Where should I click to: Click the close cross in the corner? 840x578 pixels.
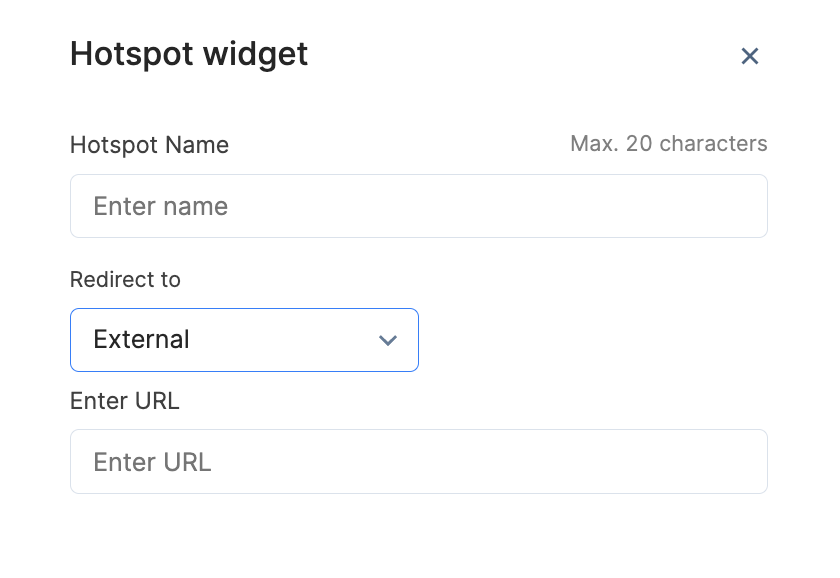pos(750,56)
